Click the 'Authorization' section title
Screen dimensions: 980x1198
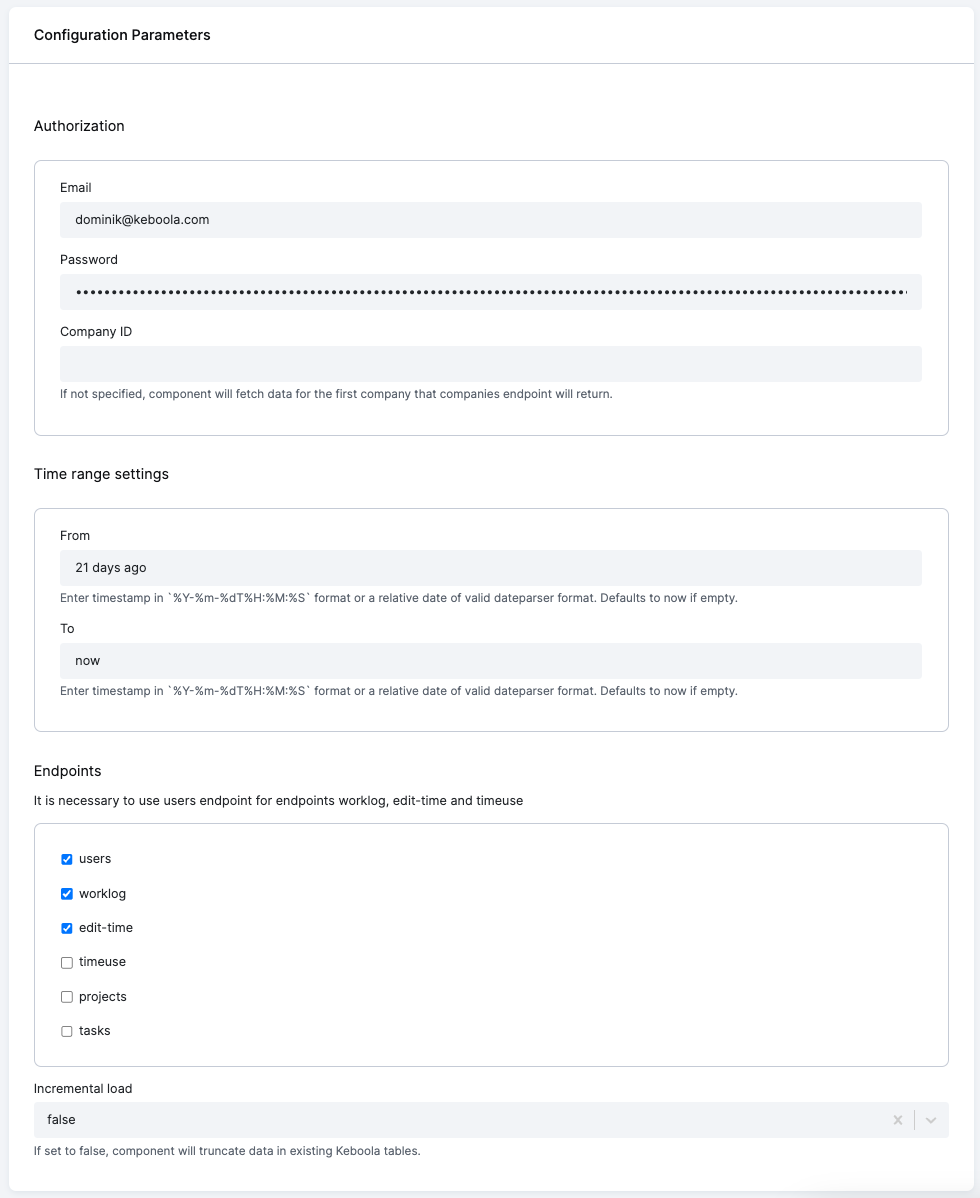[79, 126]
